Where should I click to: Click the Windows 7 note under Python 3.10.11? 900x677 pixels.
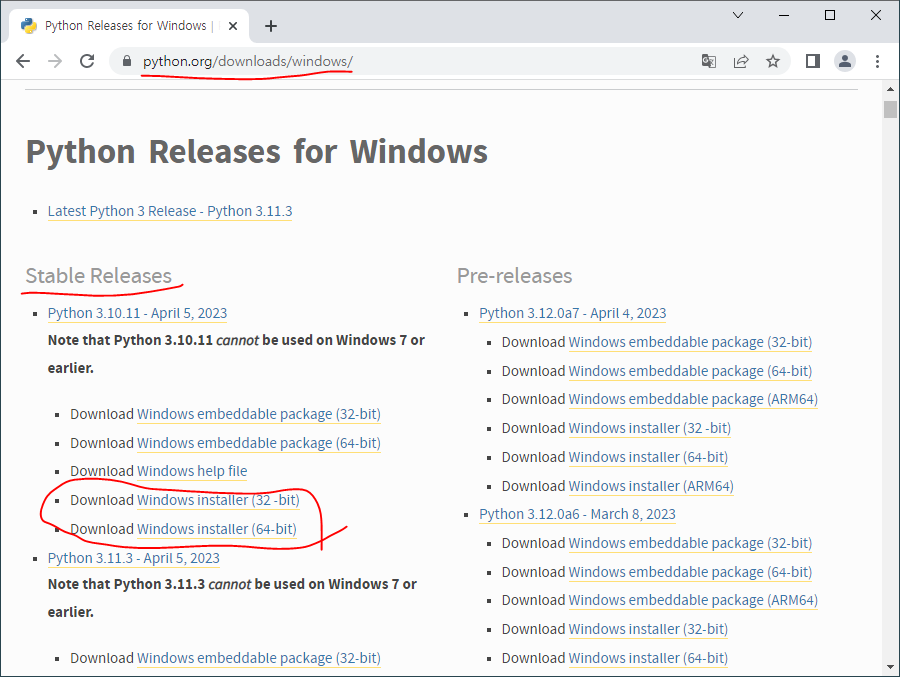point(236,354)
